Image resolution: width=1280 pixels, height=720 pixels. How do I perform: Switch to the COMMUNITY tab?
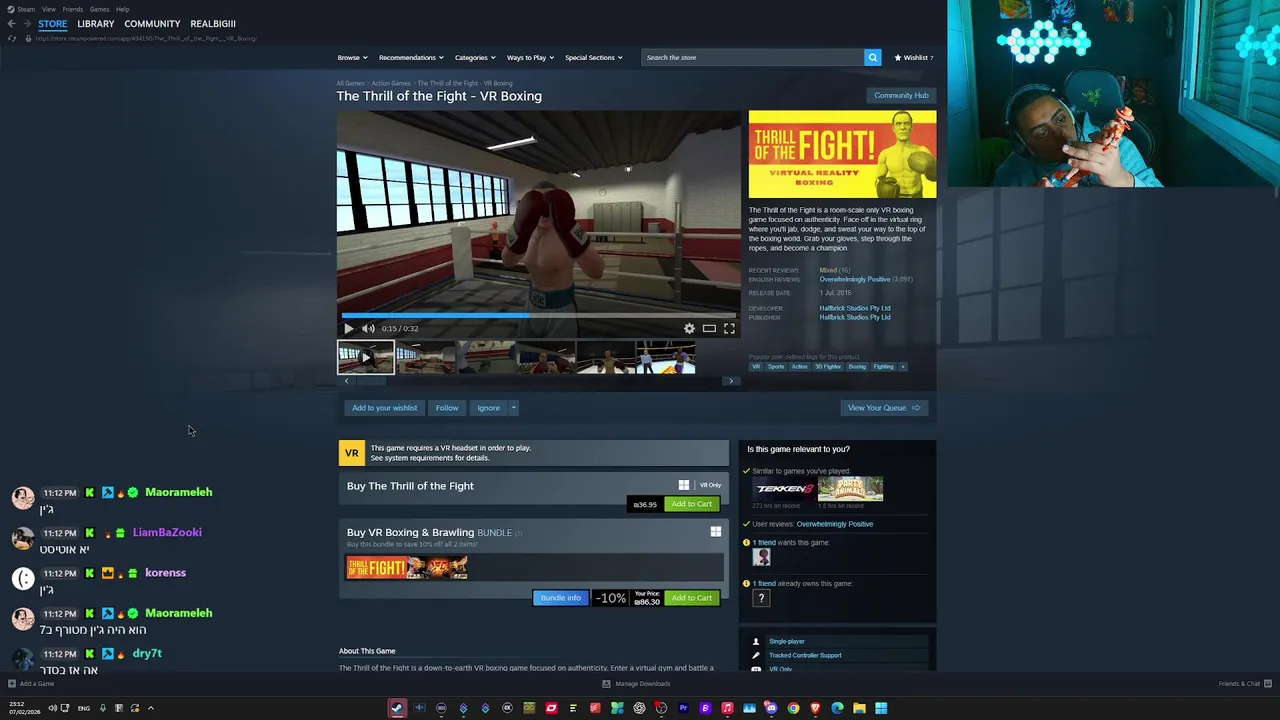152,24
